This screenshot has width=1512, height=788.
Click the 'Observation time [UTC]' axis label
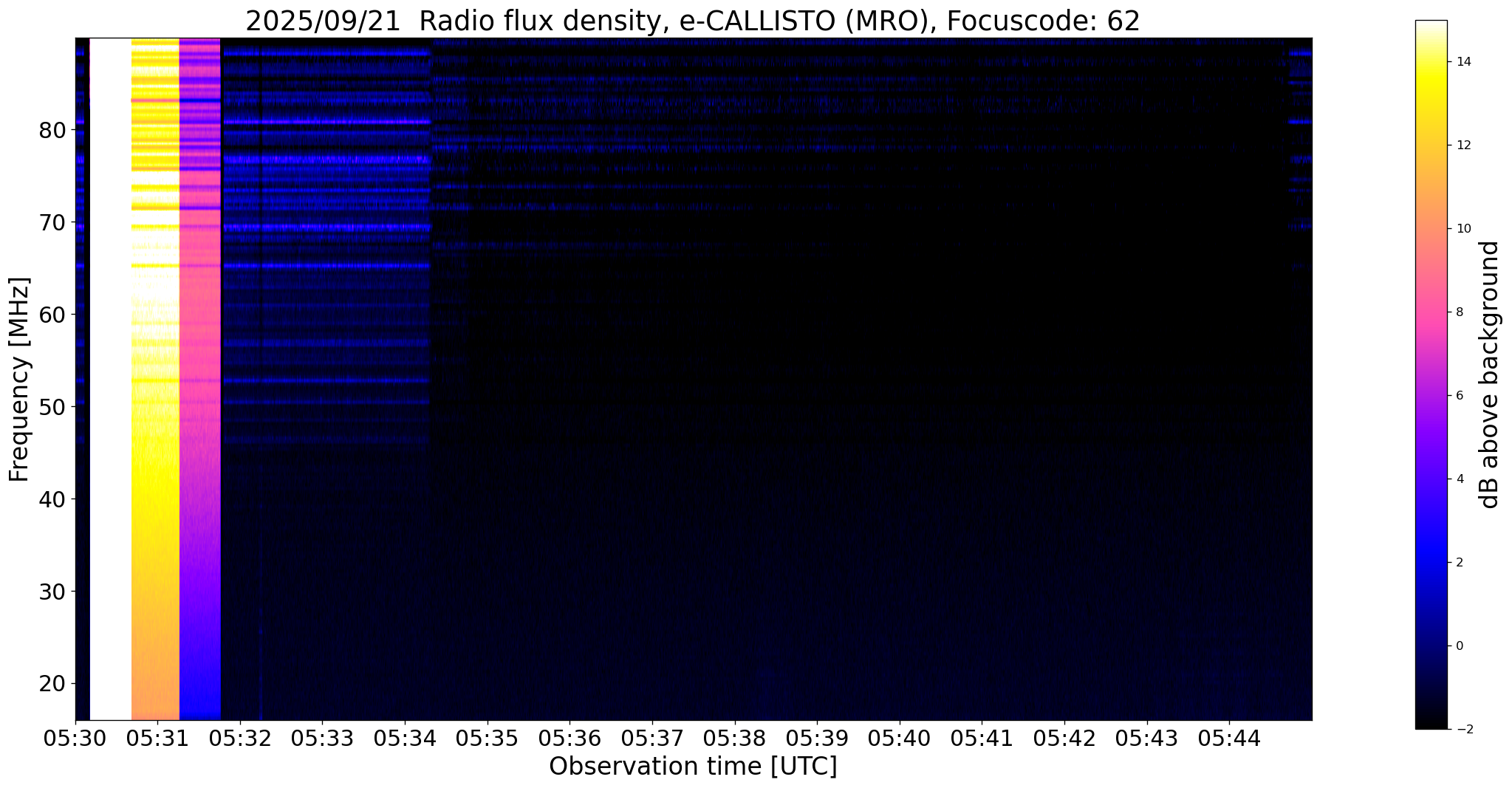[x=693, y=767]
